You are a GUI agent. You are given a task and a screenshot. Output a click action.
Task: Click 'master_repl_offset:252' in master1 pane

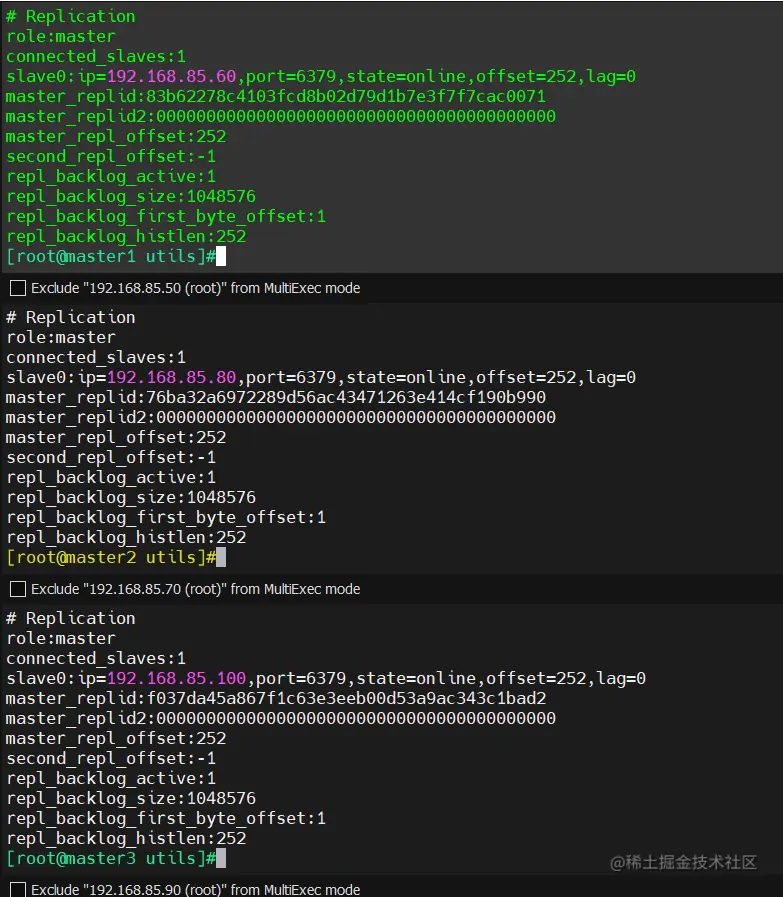tap(116, 136)
